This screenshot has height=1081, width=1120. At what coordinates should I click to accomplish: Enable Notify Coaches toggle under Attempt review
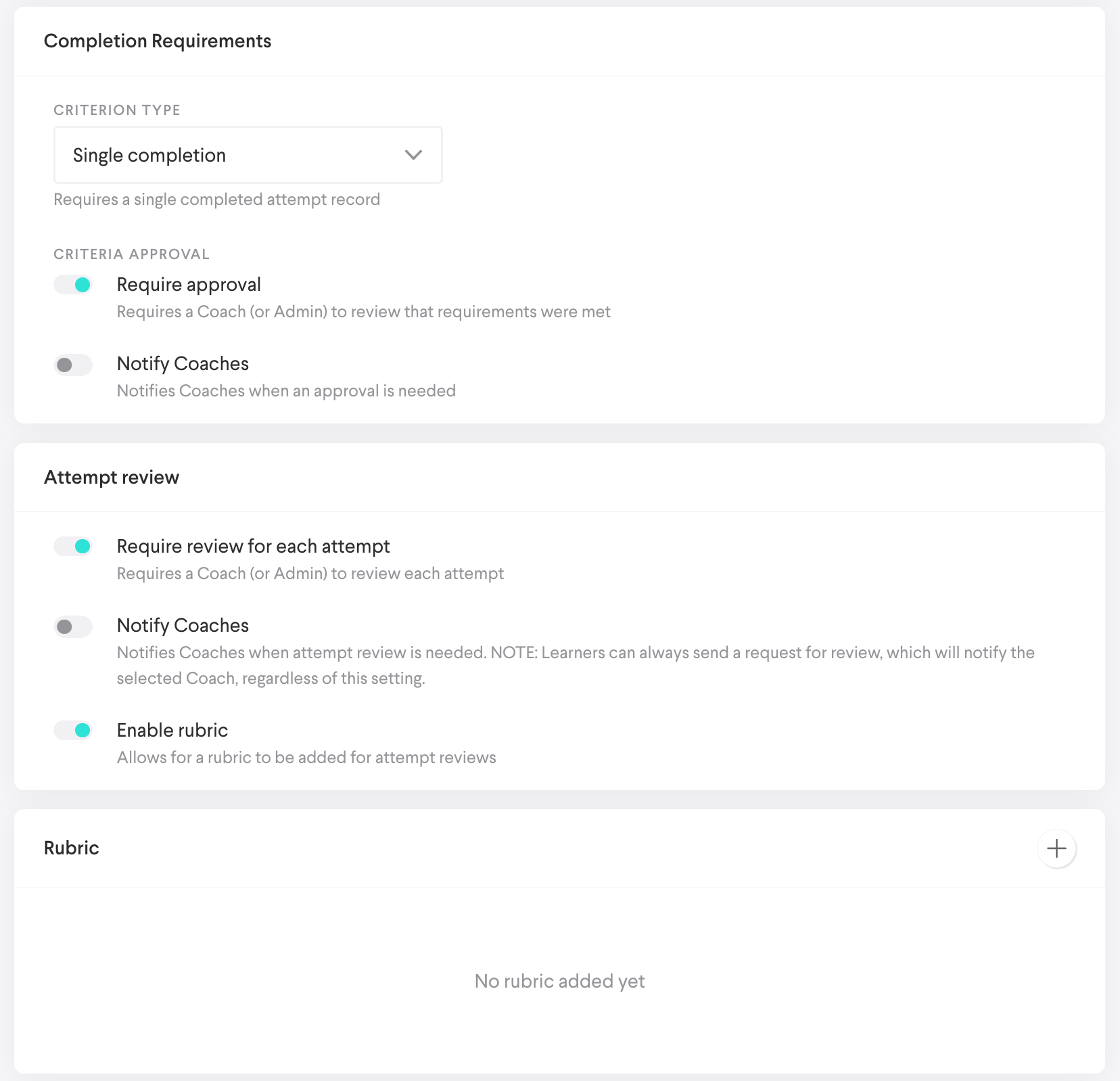coord(73,627)
